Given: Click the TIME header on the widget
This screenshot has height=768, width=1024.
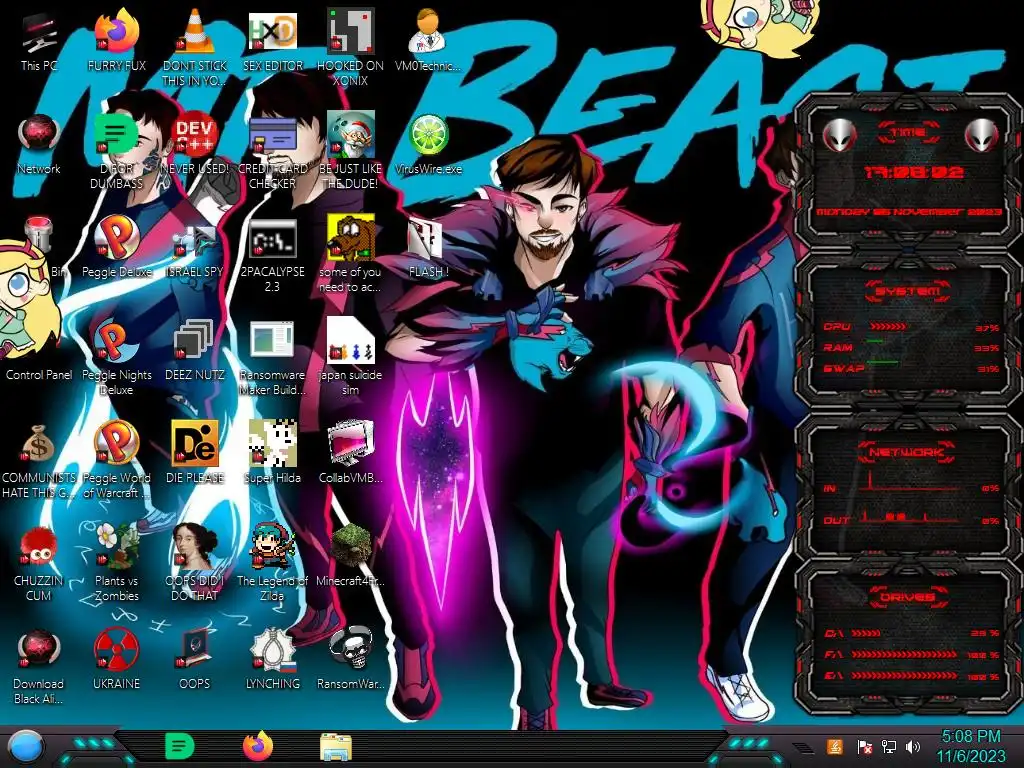Looking at the screenshot, I should pos(908,133).
